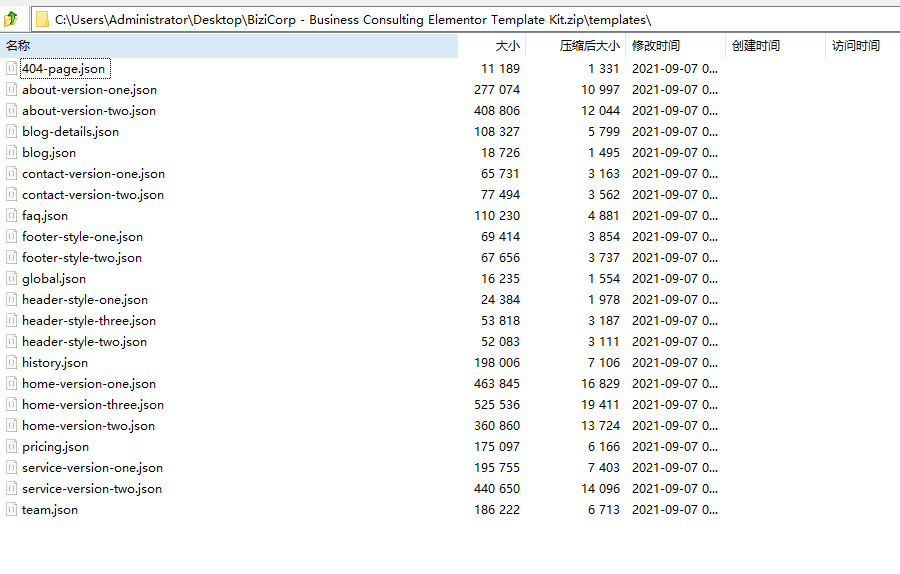The image size is (900, 574).
Task: Click the file icon beside service-version-two.json
Action: (11, 489)
